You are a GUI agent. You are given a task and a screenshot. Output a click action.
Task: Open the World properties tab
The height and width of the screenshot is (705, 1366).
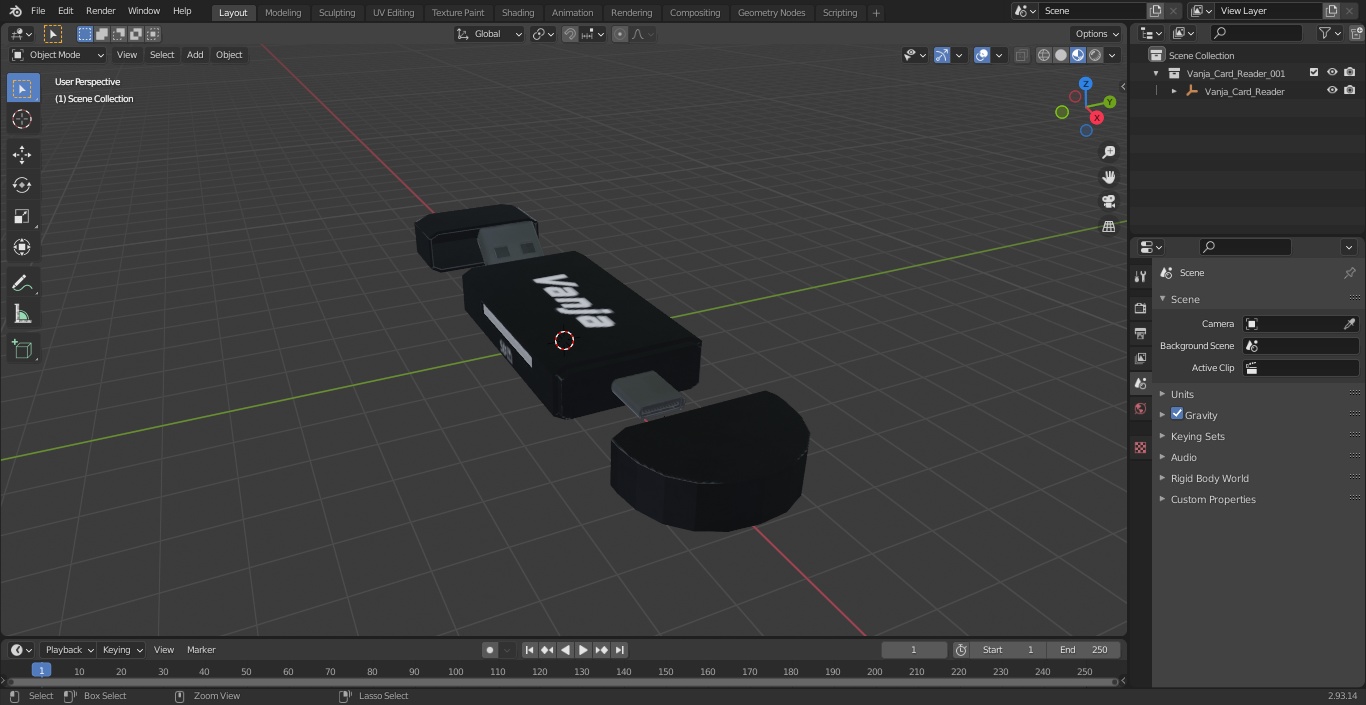click(x=1140, y=408)
